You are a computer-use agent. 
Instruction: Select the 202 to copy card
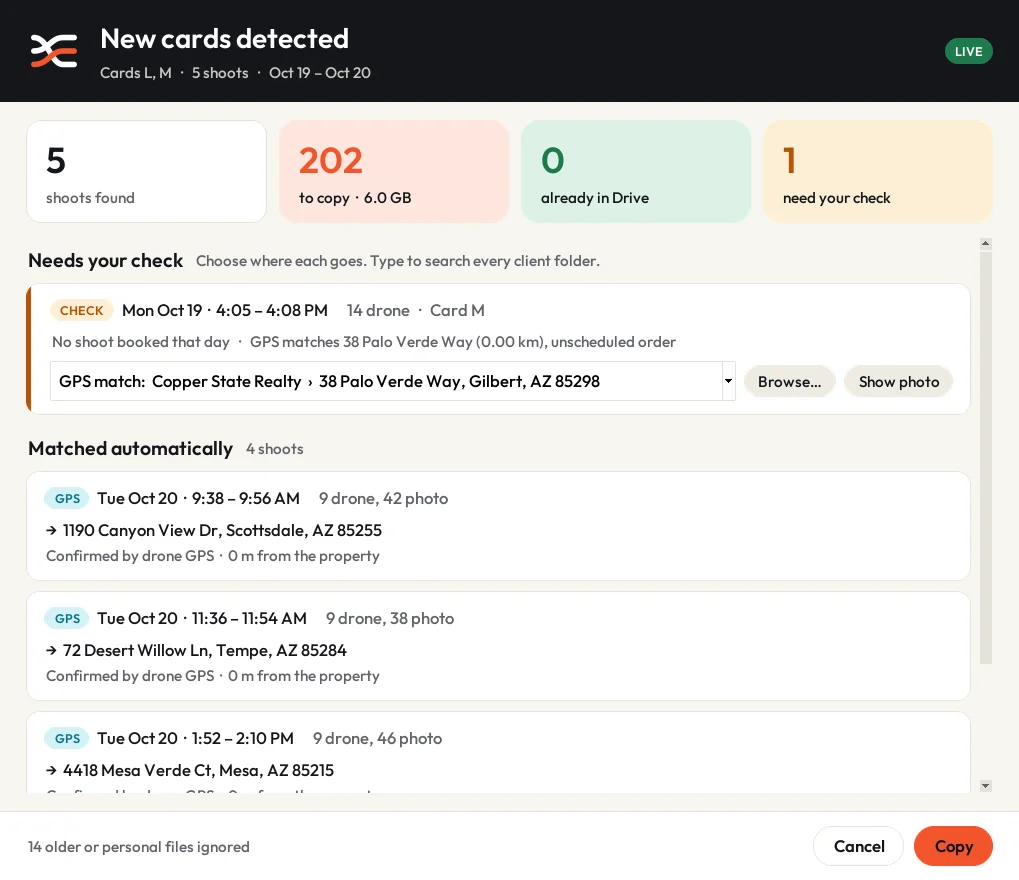[394, 172]
